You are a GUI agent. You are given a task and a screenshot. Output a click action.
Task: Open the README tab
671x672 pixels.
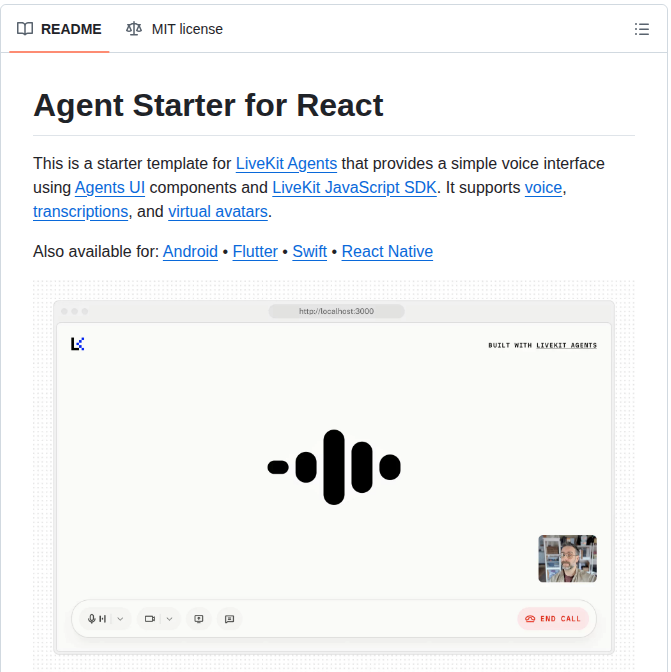[x=59, y=29]
